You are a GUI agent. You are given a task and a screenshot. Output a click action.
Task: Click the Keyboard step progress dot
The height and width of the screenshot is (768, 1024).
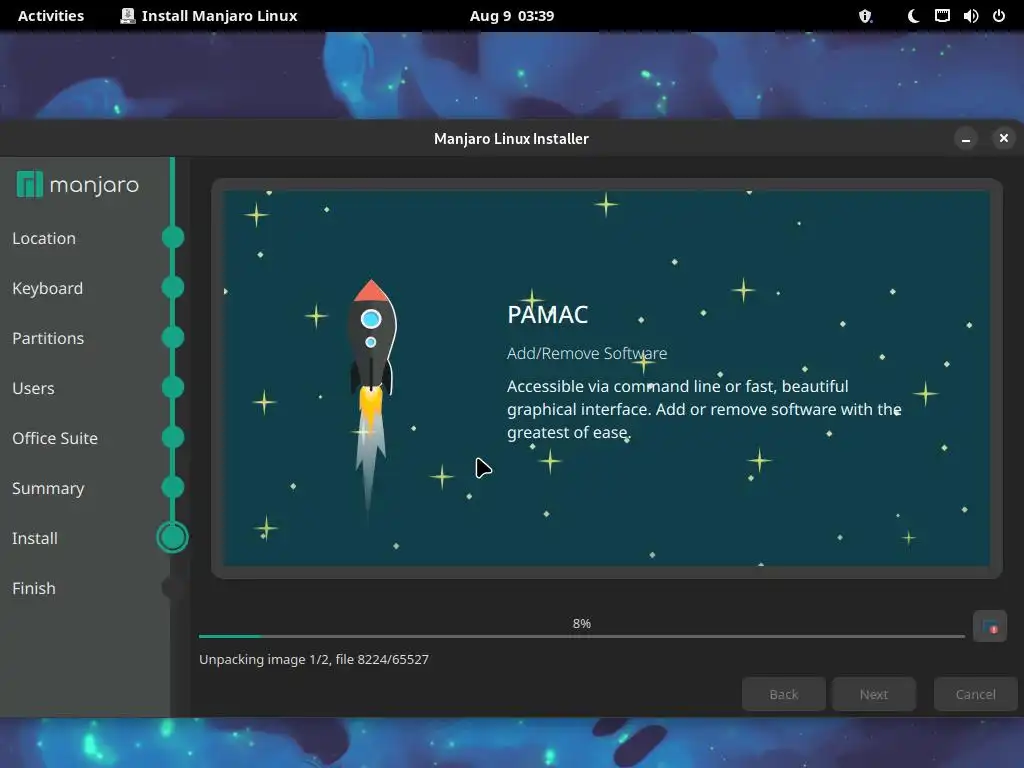(x=172, y=287)
